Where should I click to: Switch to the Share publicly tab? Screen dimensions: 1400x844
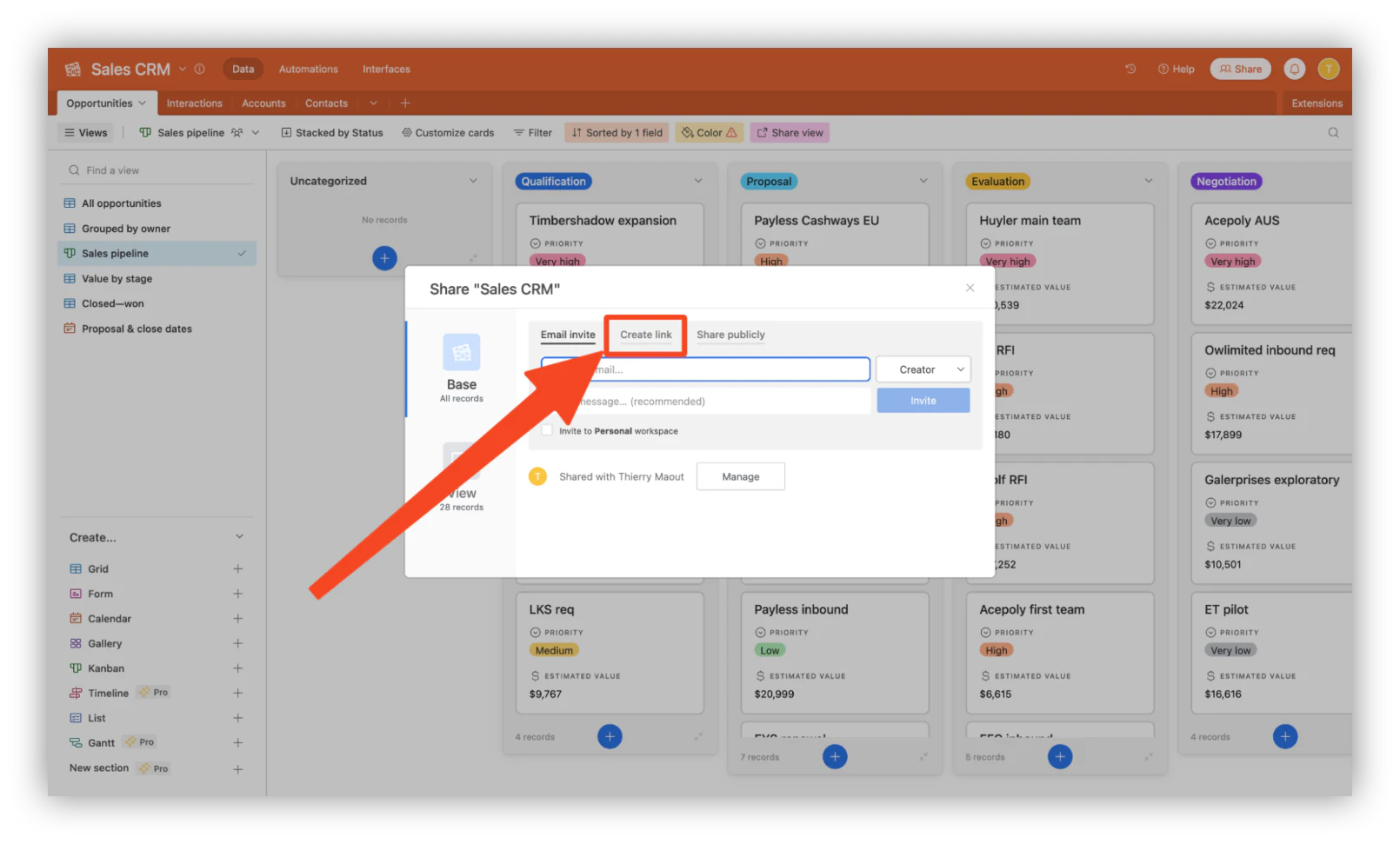point(730,335)
